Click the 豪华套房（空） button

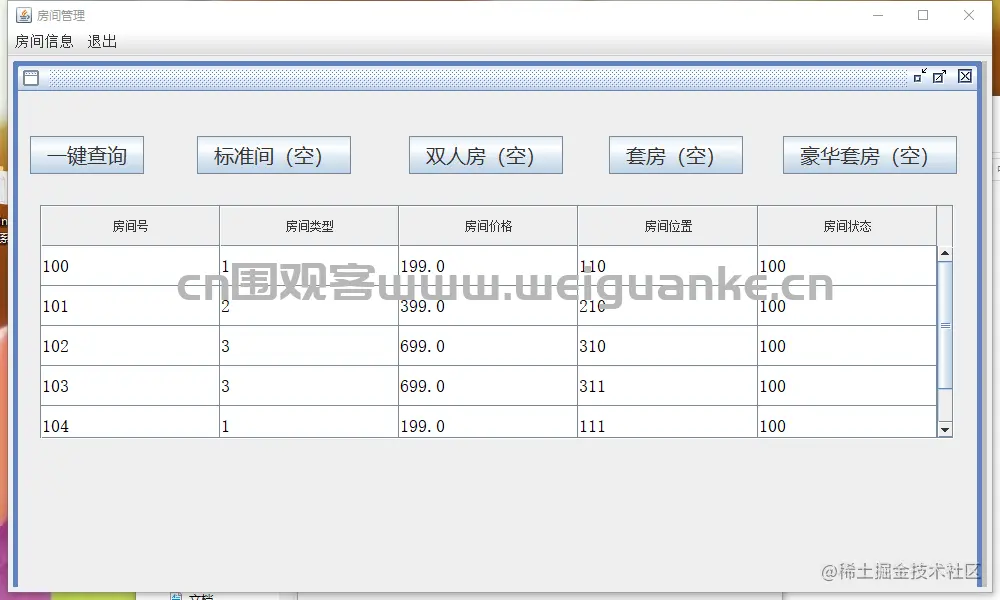869,155
